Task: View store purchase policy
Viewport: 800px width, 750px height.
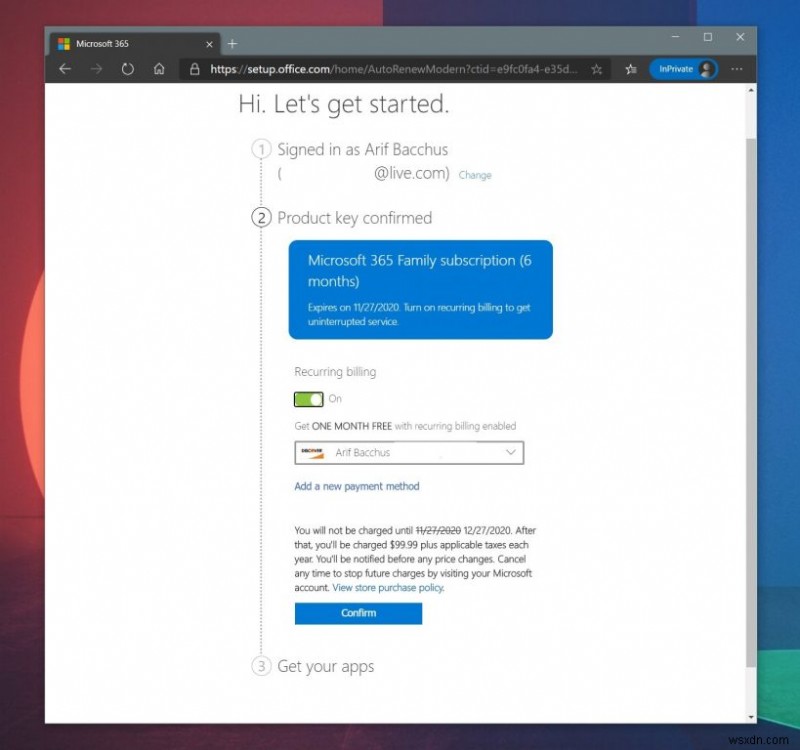Action: tap(387, 587)
